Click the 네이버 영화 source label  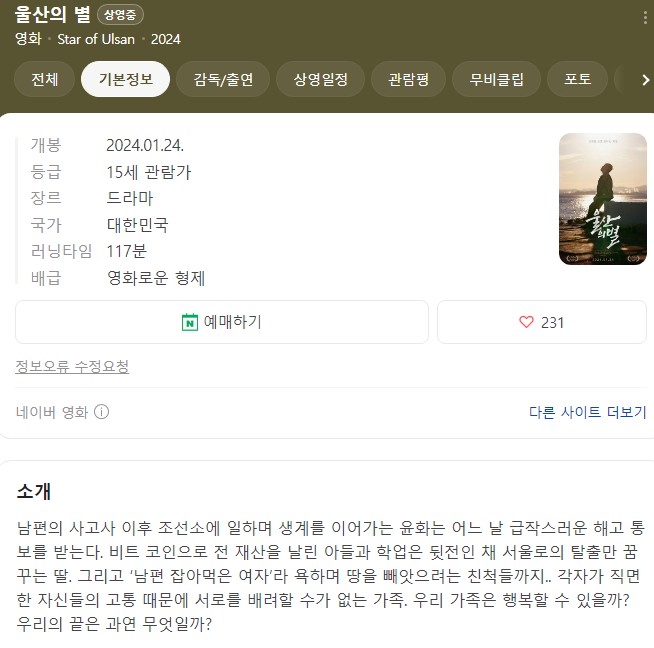point(52,412)
